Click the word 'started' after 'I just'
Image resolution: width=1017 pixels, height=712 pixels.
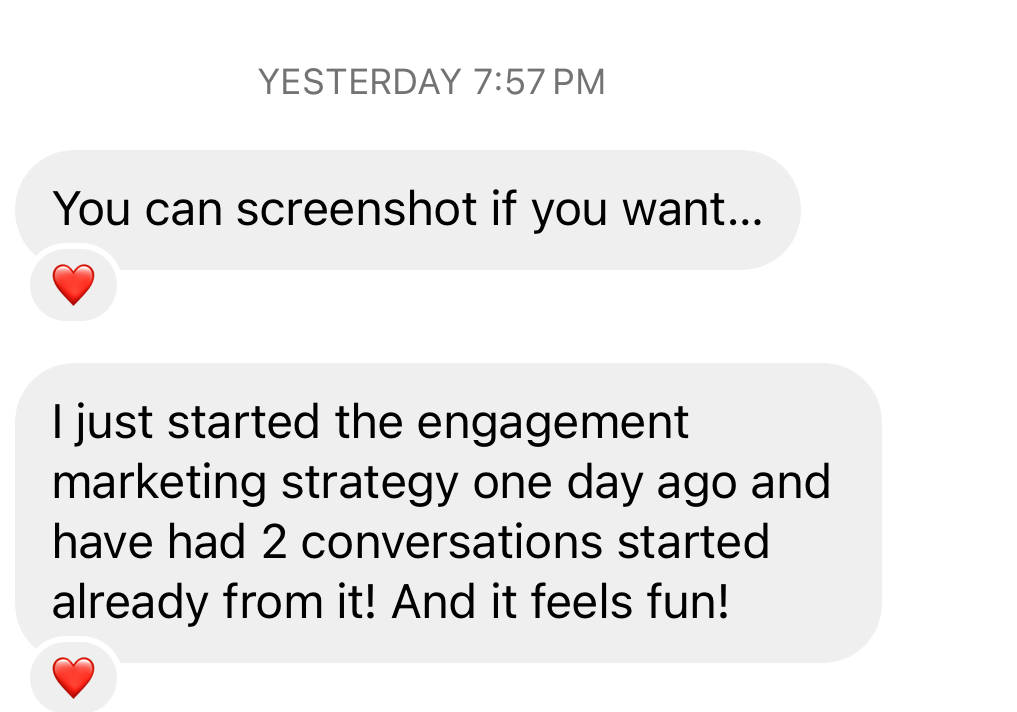[243, 422]
